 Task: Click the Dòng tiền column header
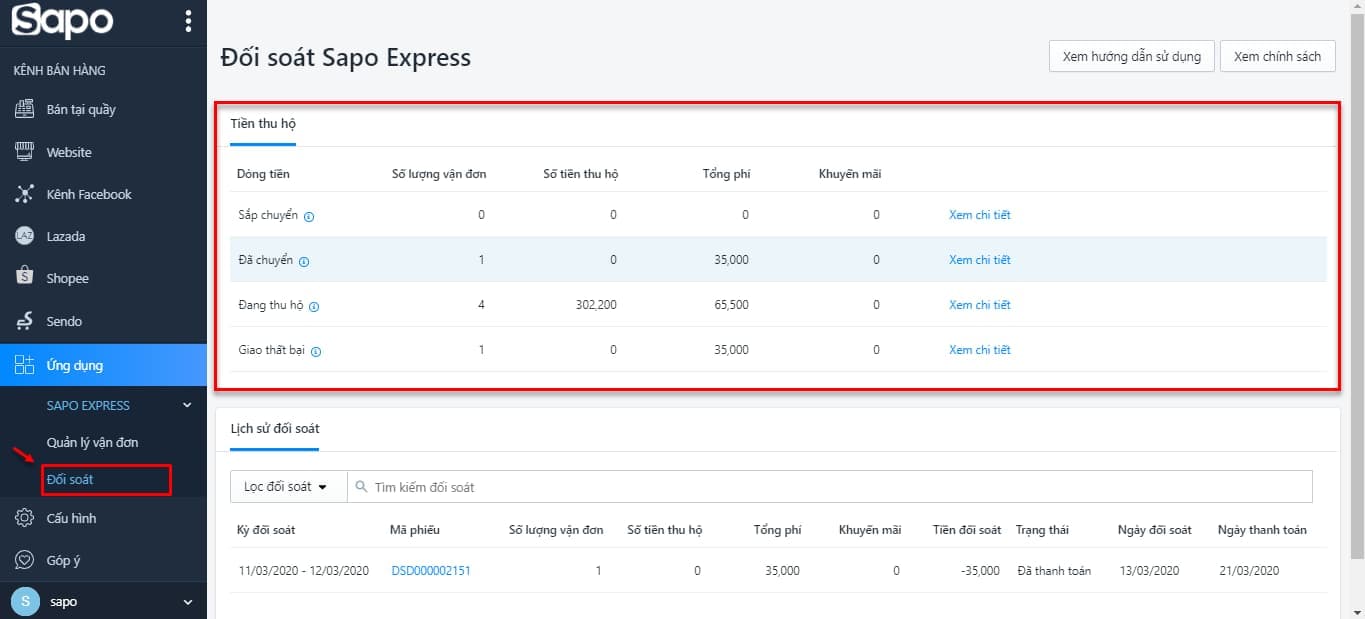(x=263, y=174)
